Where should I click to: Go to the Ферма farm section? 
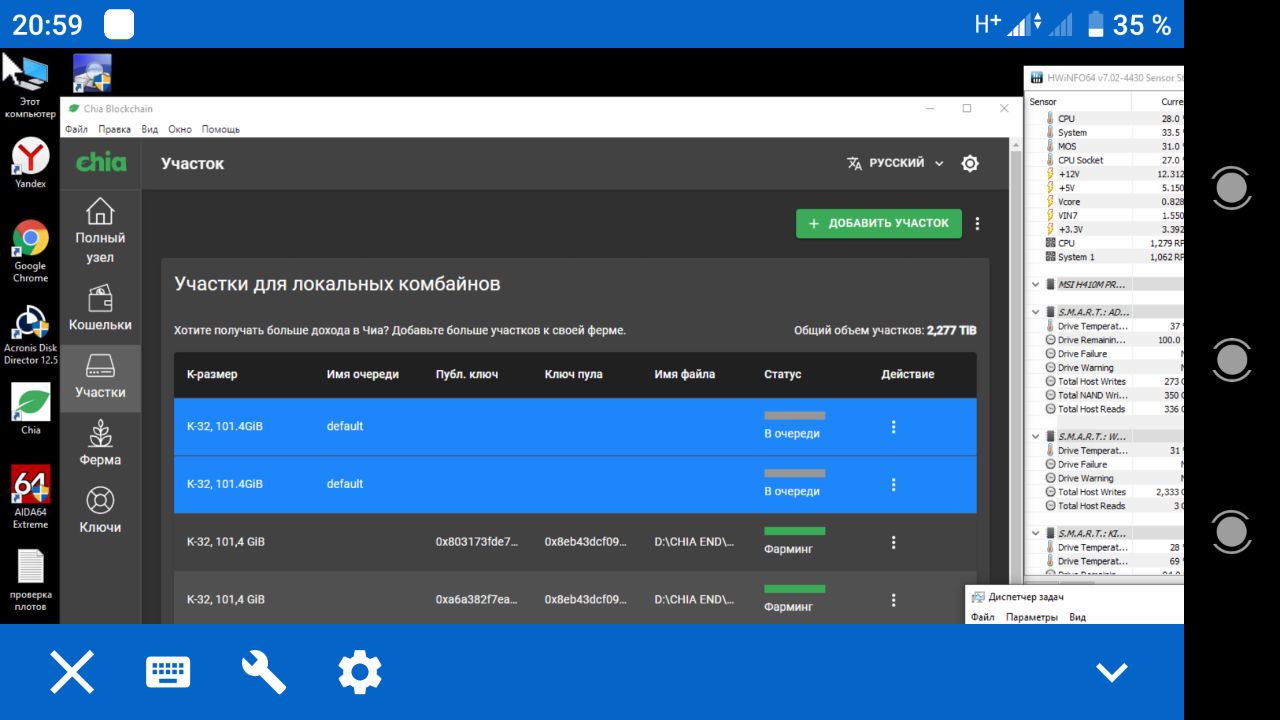(100, 444)
